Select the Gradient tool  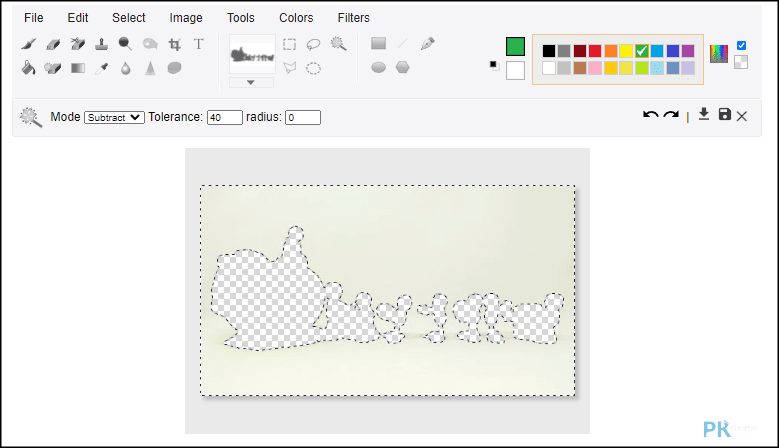click(78, 68)
